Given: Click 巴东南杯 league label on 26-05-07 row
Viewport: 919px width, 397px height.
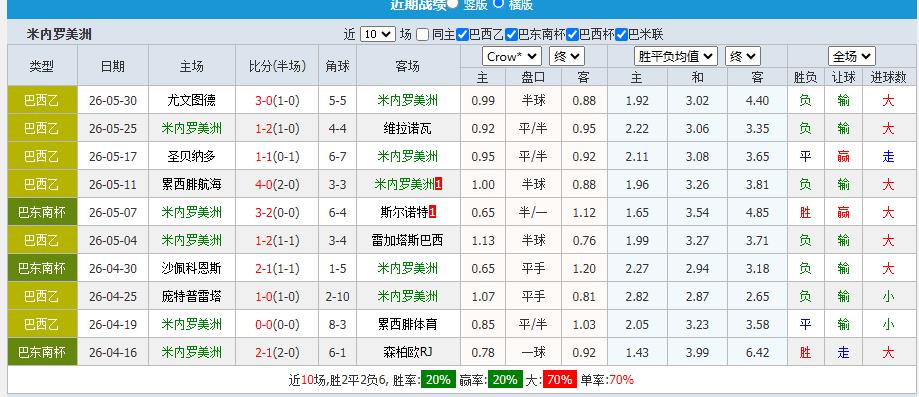Looking at the screenshot, I should [x=42, y=212].
